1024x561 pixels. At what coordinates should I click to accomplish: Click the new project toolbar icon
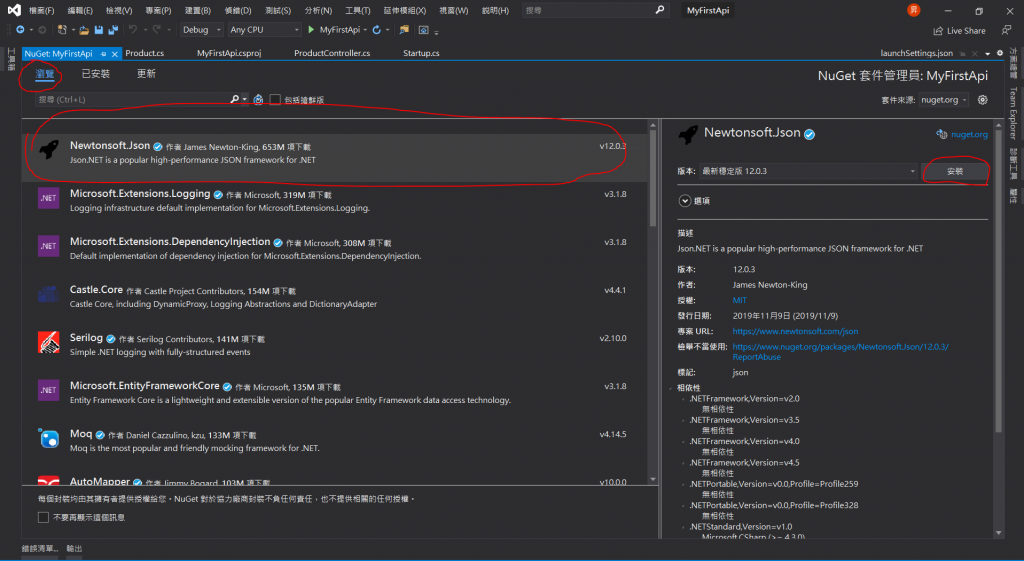[61, 30]
